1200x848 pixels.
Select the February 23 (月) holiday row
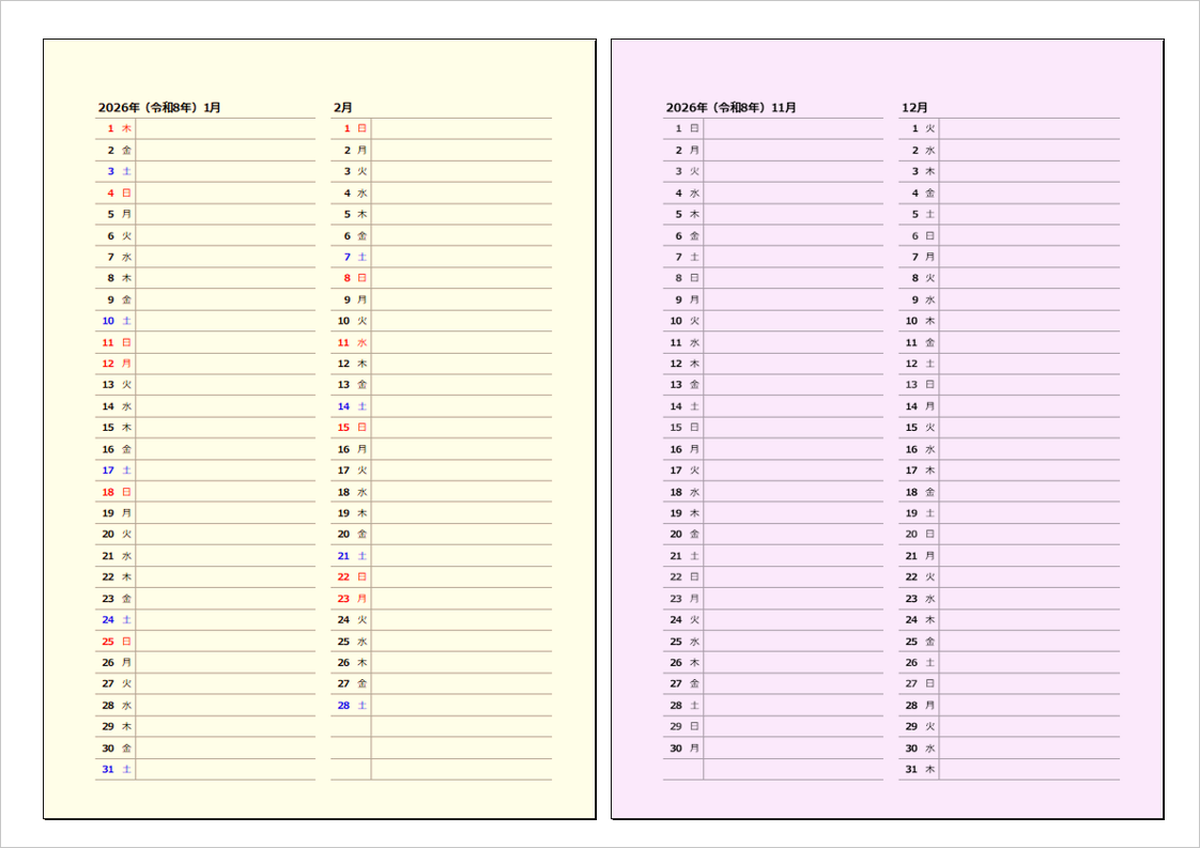coord(441,599)
